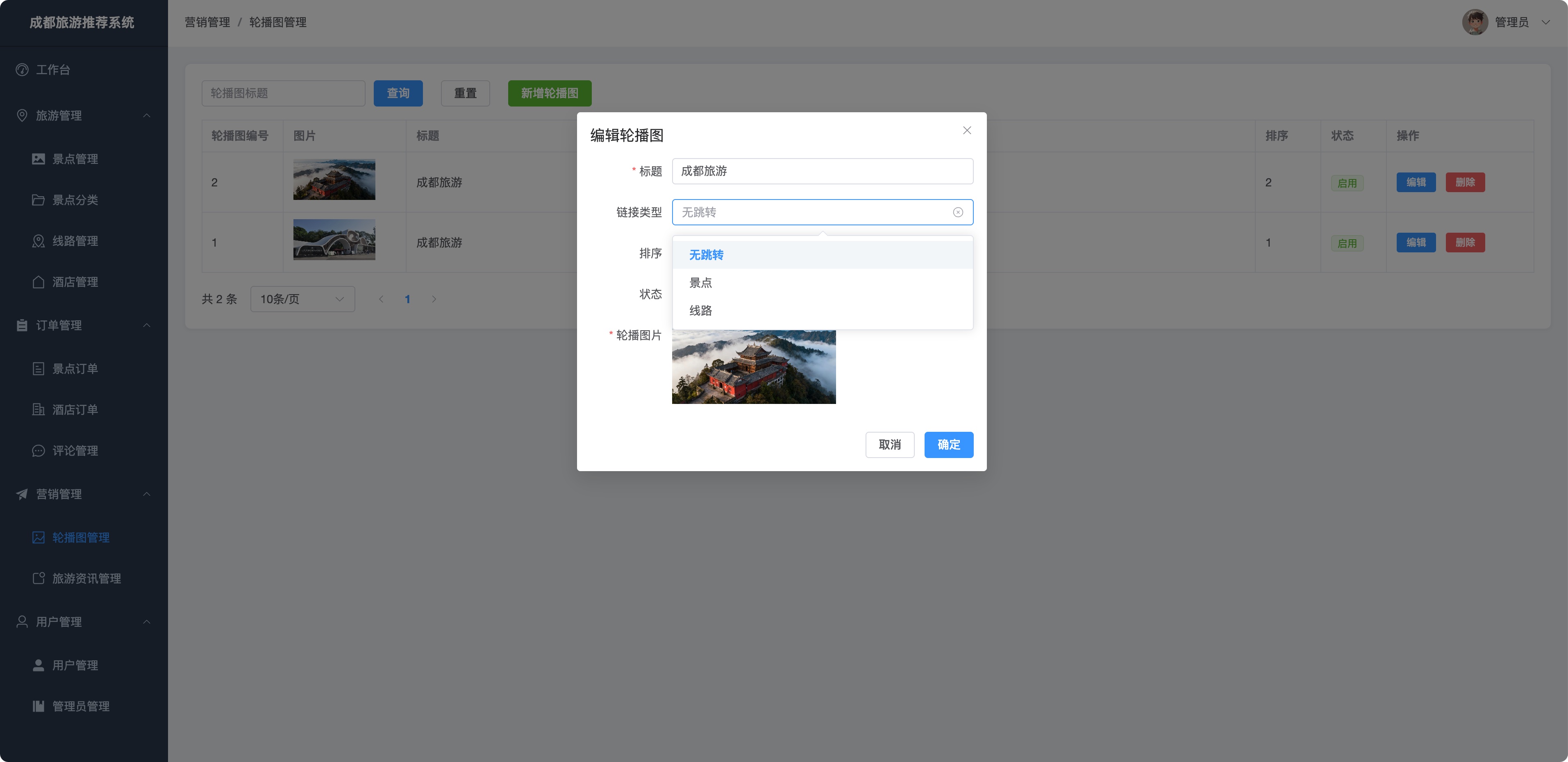Click the 标题 input containing 成都旅游

click(x=823, y=171)
